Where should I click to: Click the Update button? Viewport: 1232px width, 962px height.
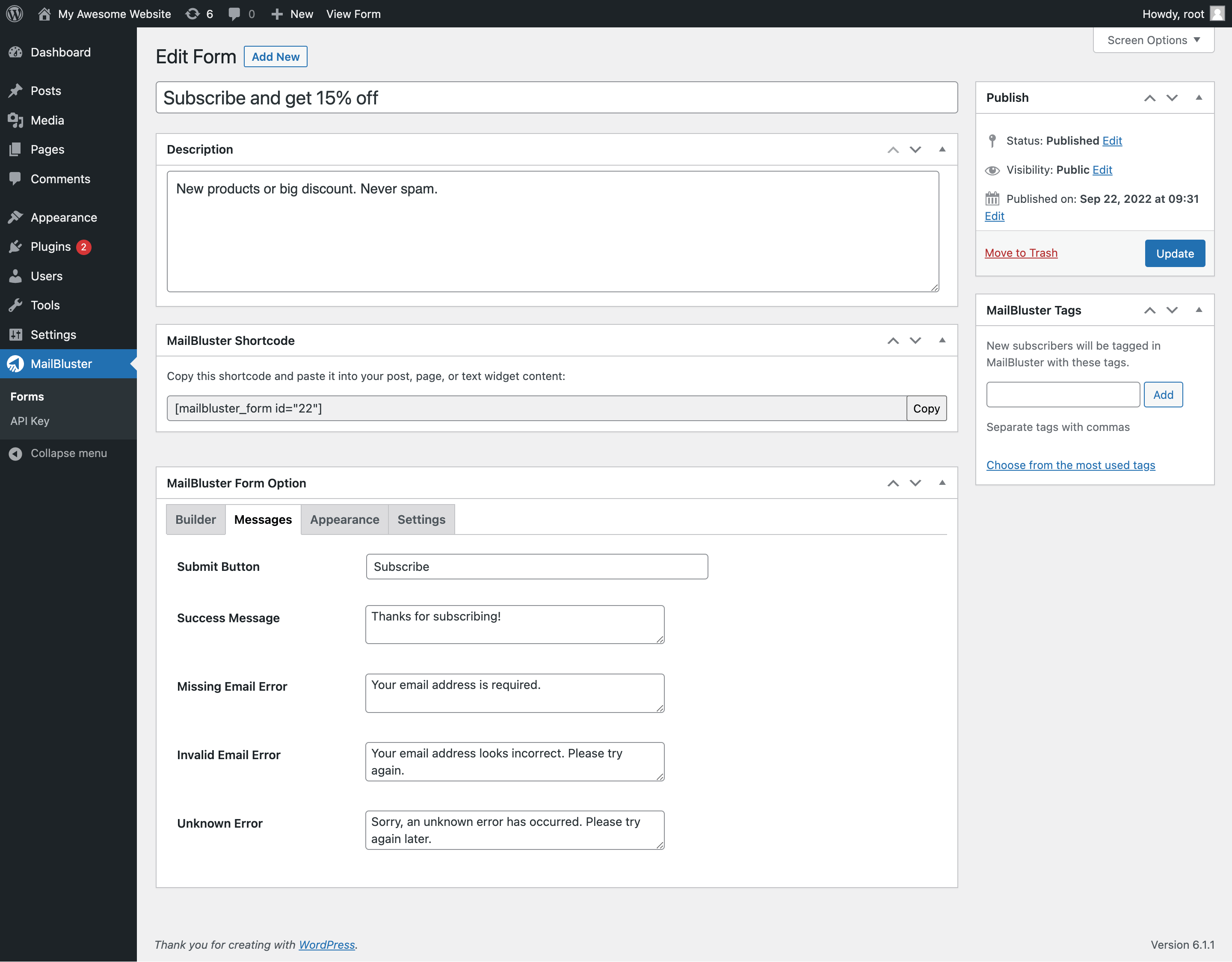click(1174, 253)
